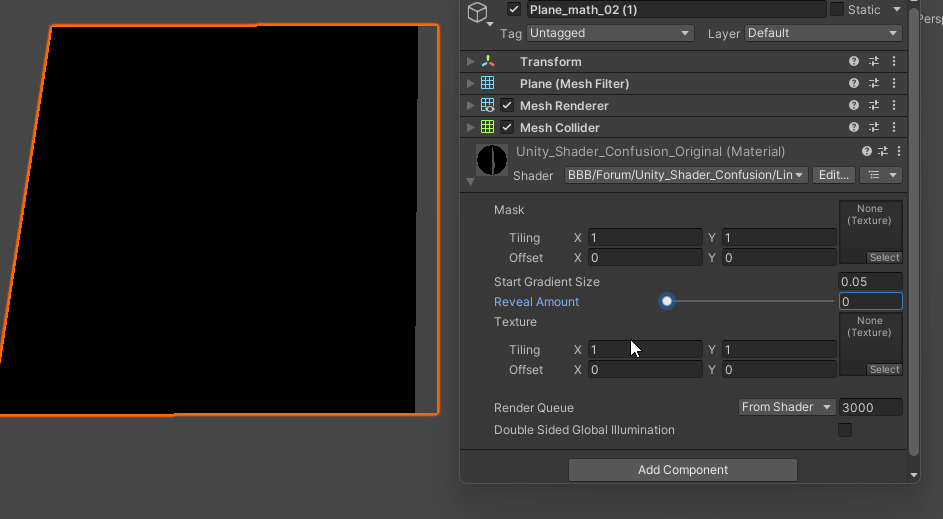Screen dimensions: 943x519
Task: Click the Mesh Renderer icon
Action: click(488, 105)
